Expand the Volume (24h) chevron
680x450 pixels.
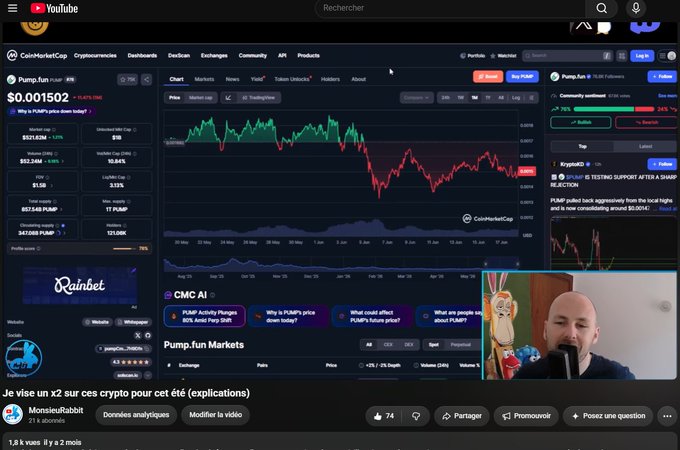pyautogui.click(x=62, y=161)
